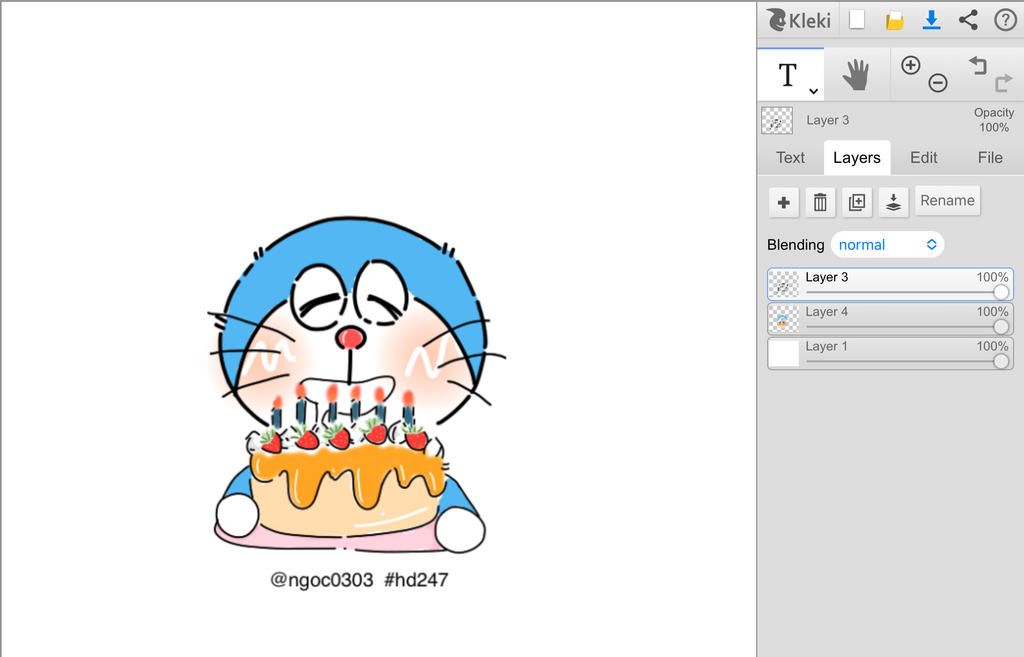Switch to the File tab
The image size is (1024, 657).
tap(990, 157)
